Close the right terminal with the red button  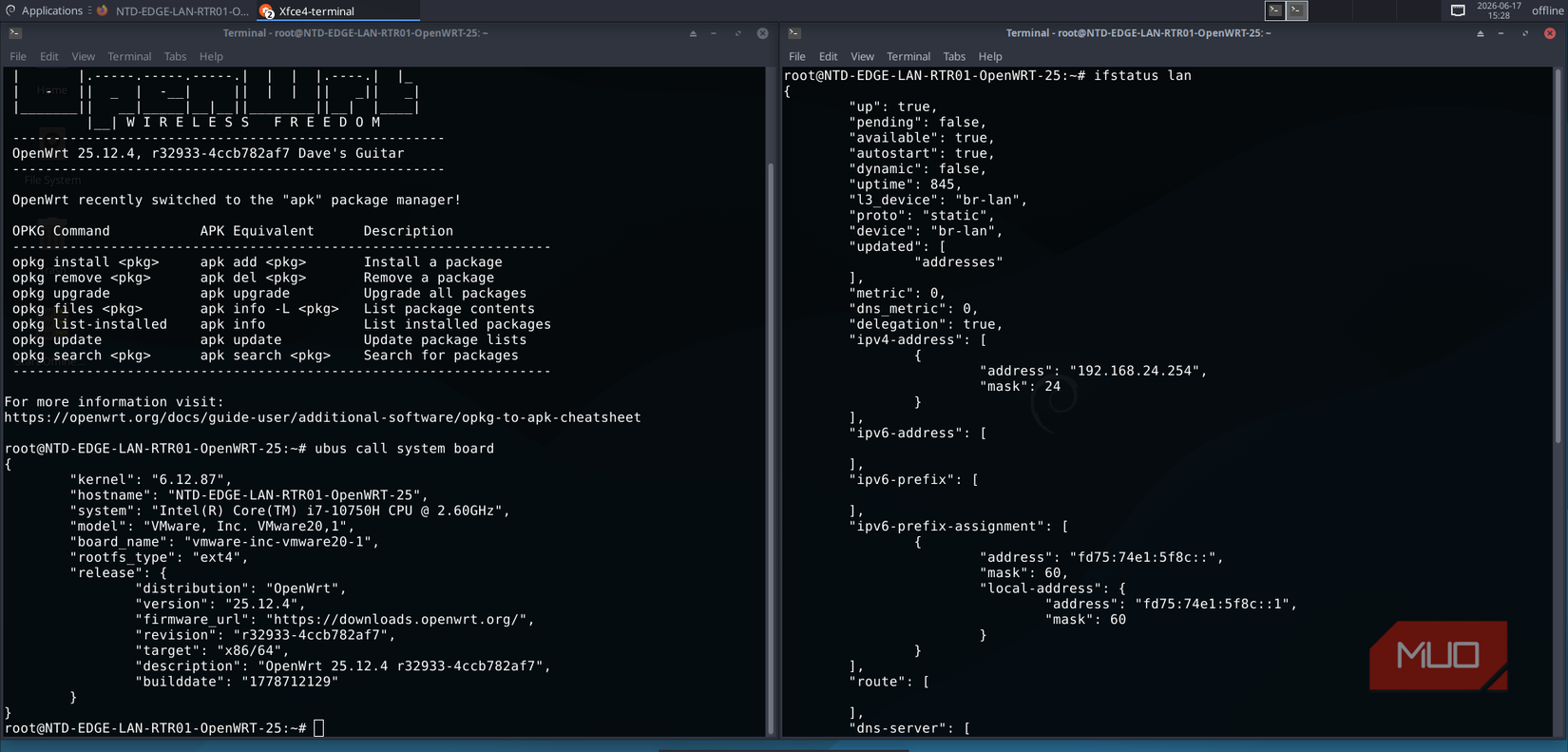(1550, 33)
